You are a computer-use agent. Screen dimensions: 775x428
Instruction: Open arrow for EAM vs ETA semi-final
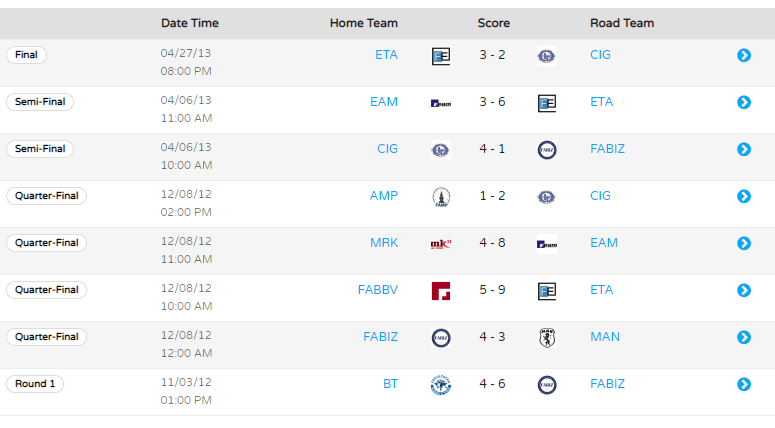[x=743, y=102]
